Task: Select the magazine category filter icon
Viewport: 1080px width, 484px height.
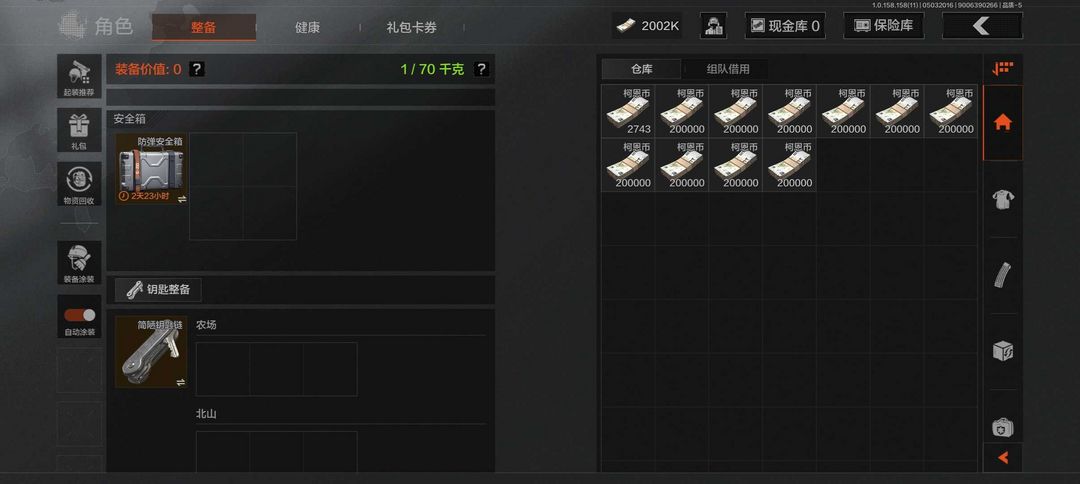Action: tap(1002, 275)
